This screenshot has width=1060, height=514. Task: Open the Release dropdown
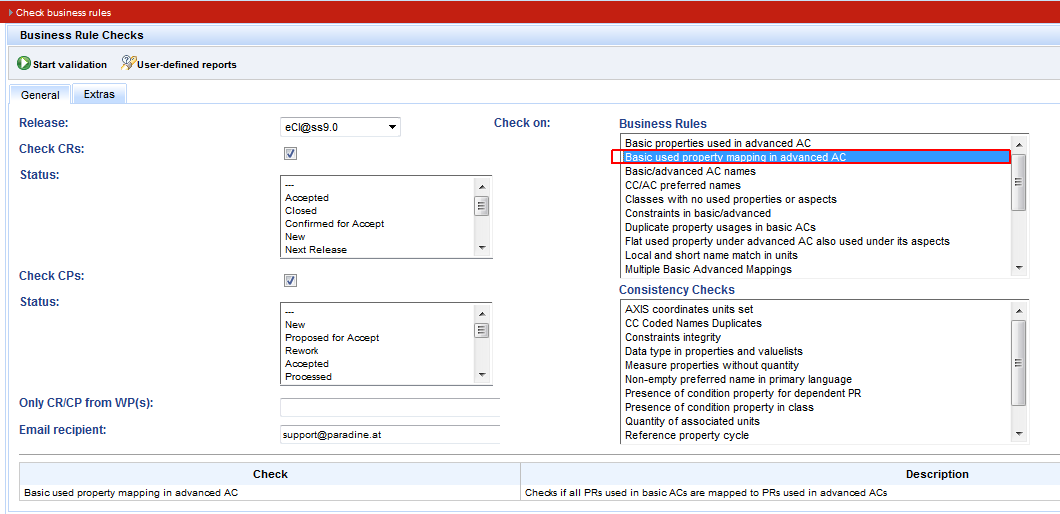tap(392, 127)
